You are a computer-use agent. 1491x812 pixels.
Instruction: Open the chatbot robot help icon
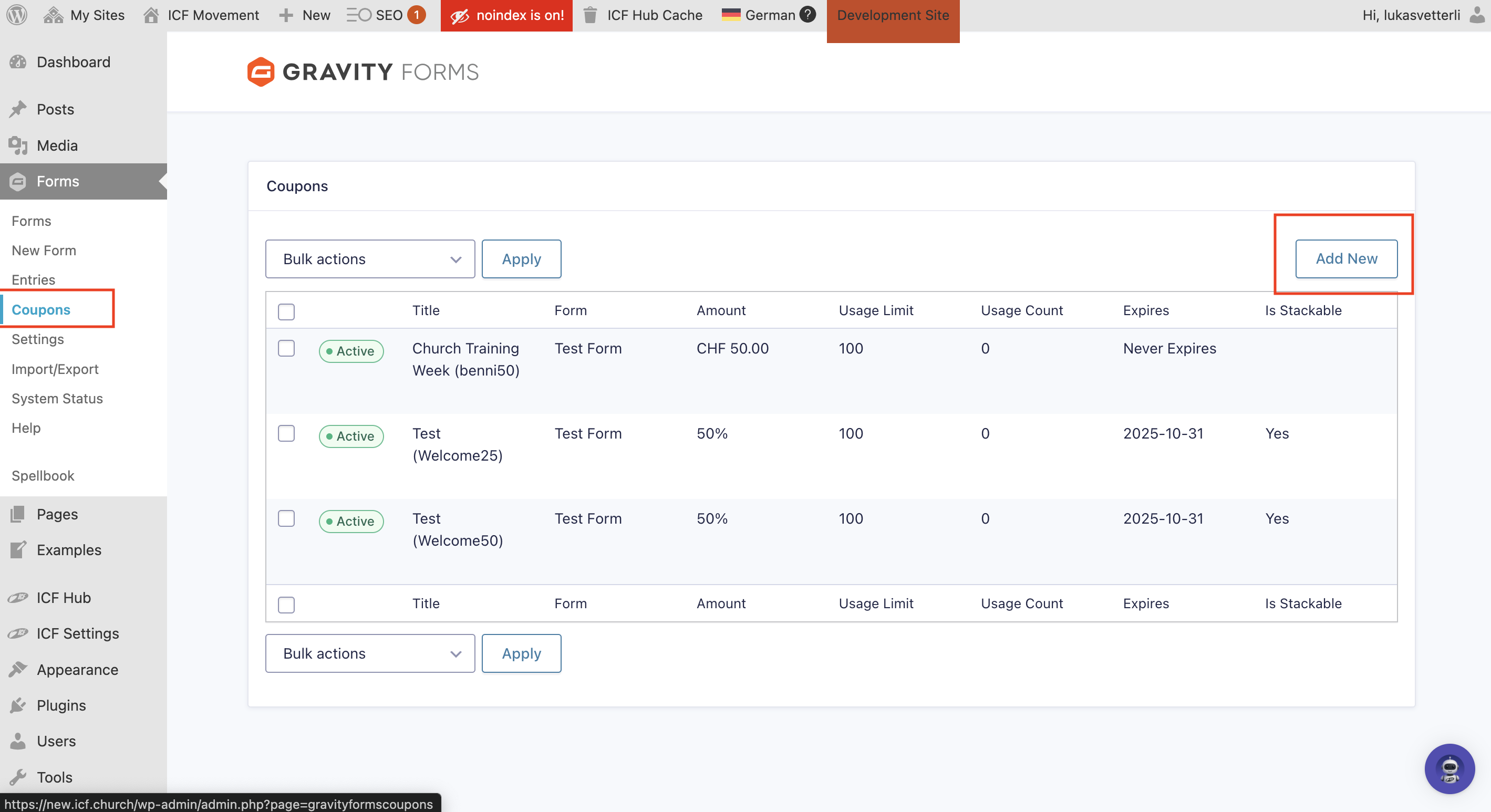[x=1449, y=768]
